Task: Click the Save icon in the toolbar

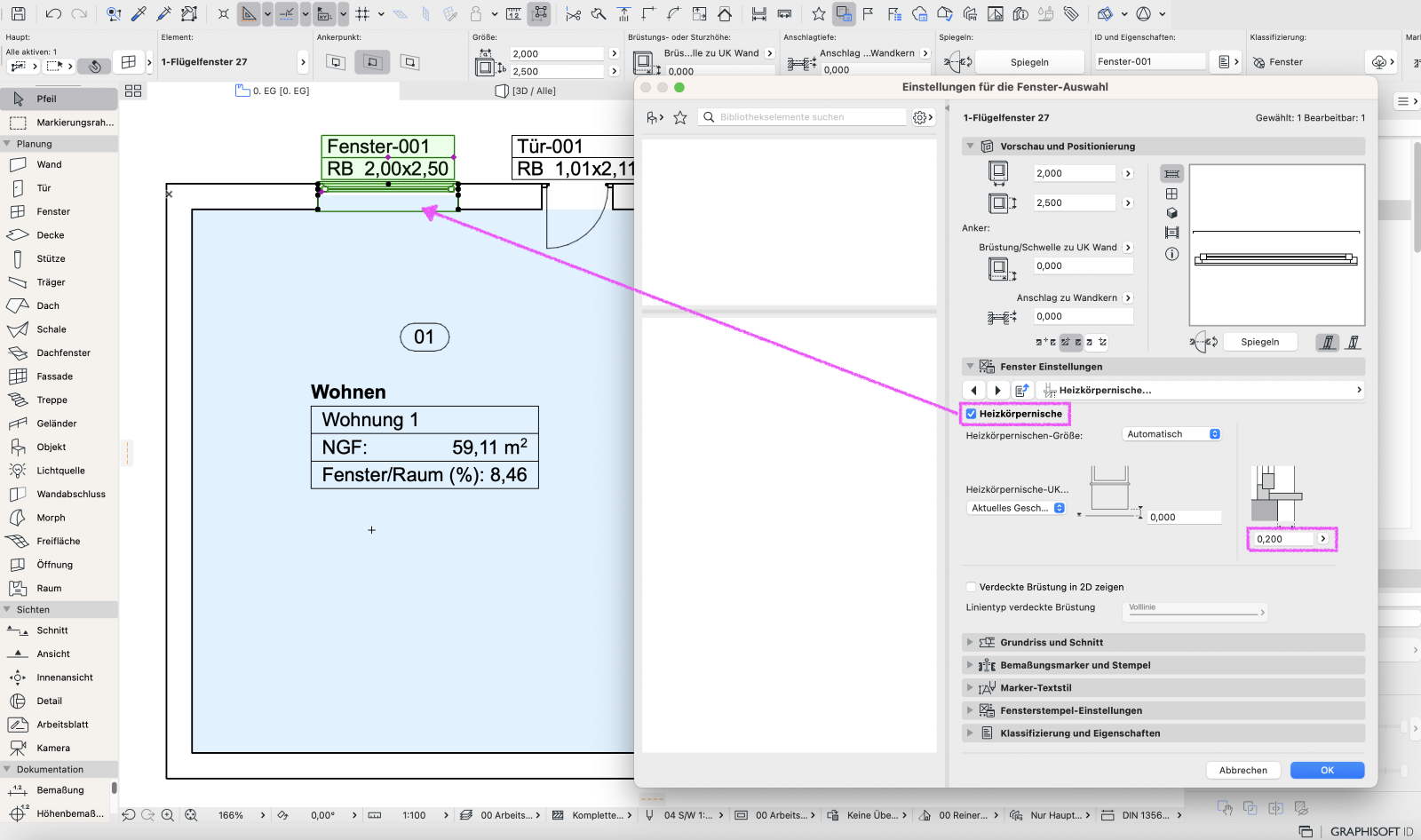Action: (x=18, y=14)
